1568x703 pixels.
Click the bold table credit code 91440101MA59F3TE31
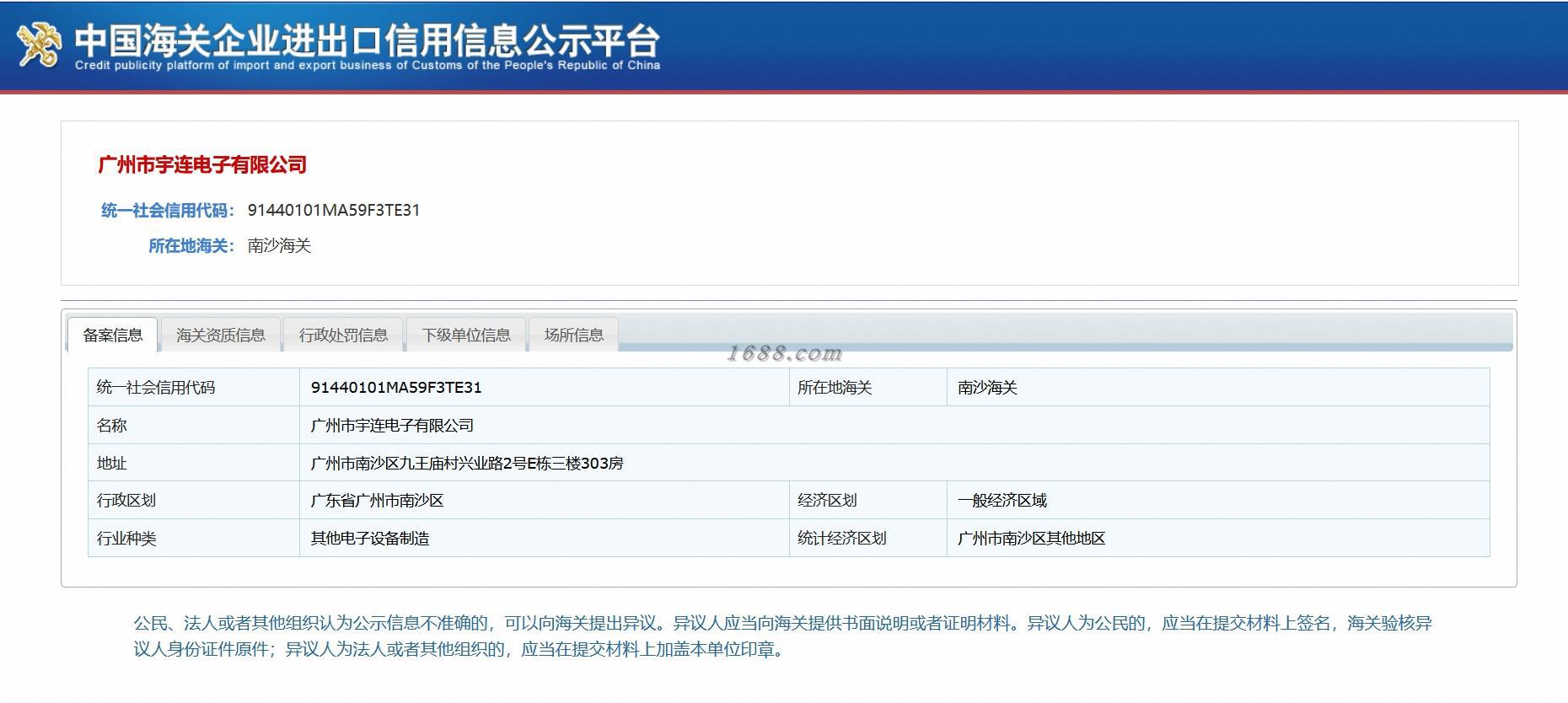pyautogui.click(x=396, y=388)
